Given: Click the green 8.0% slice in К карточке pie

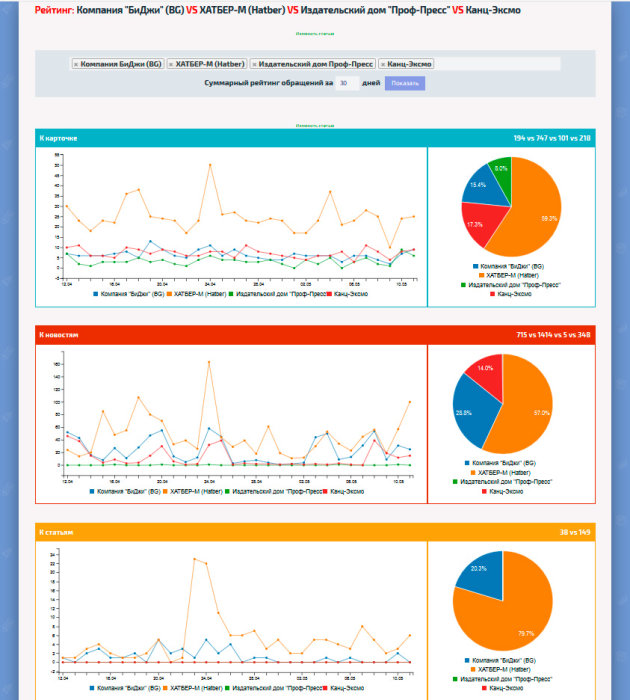Looking at the screenshot, I should coord(502,174).
